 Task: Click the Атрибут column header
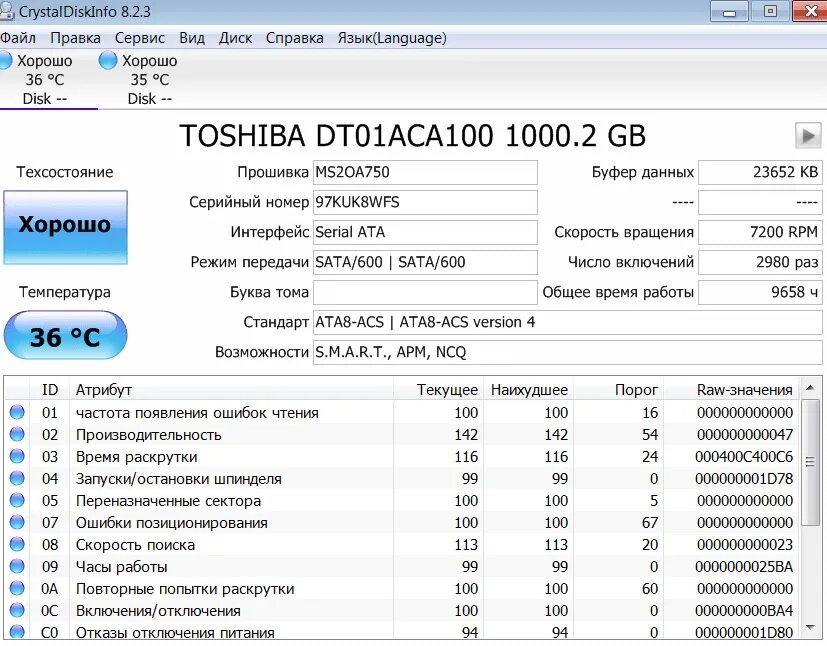(x=231, y=390)
